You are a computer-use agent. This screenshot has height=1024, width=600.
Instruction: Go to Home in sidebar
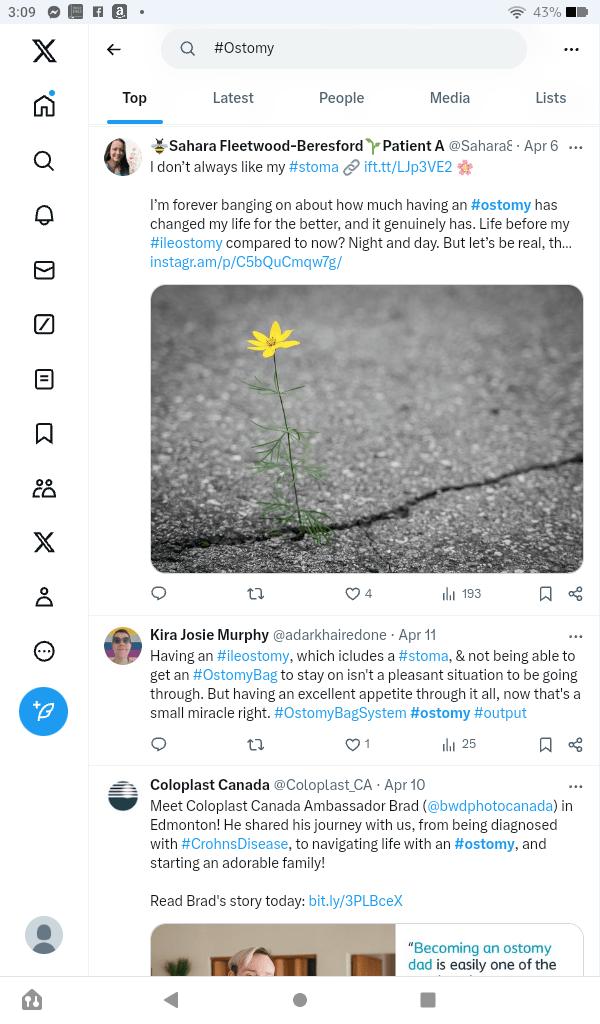click(44, 106)
